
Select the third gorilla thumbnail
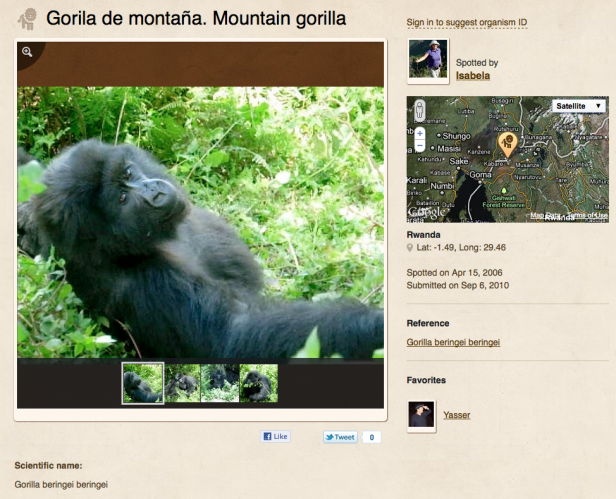click(x=220, y=383)
